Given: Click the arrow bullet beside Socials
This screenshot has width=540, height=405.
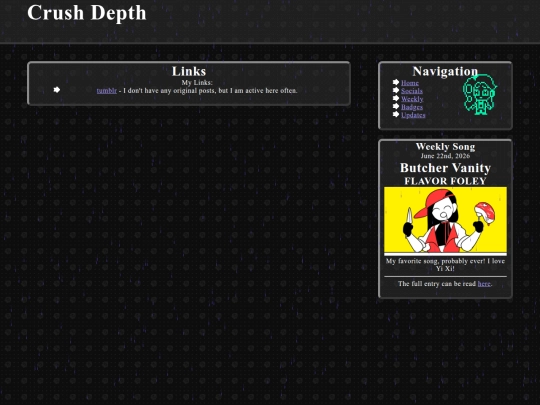Looking at the screenshot, I should [396, 90].
